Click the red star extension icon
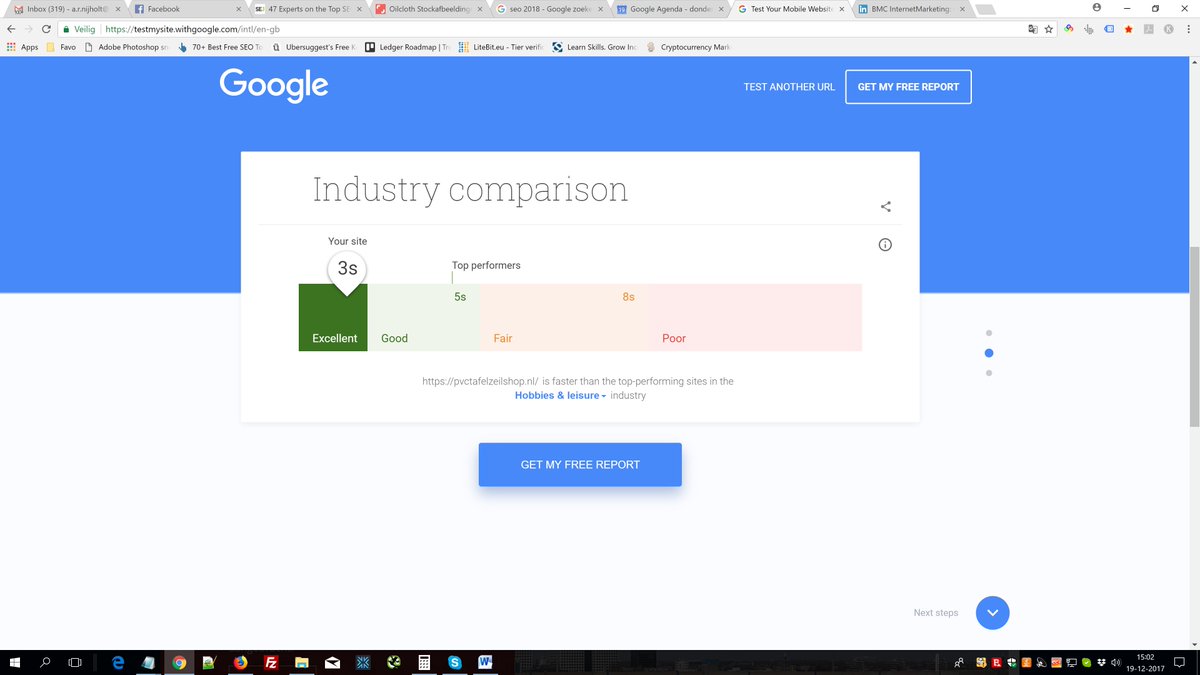1200x675 pixels. tap(1128, 29)
